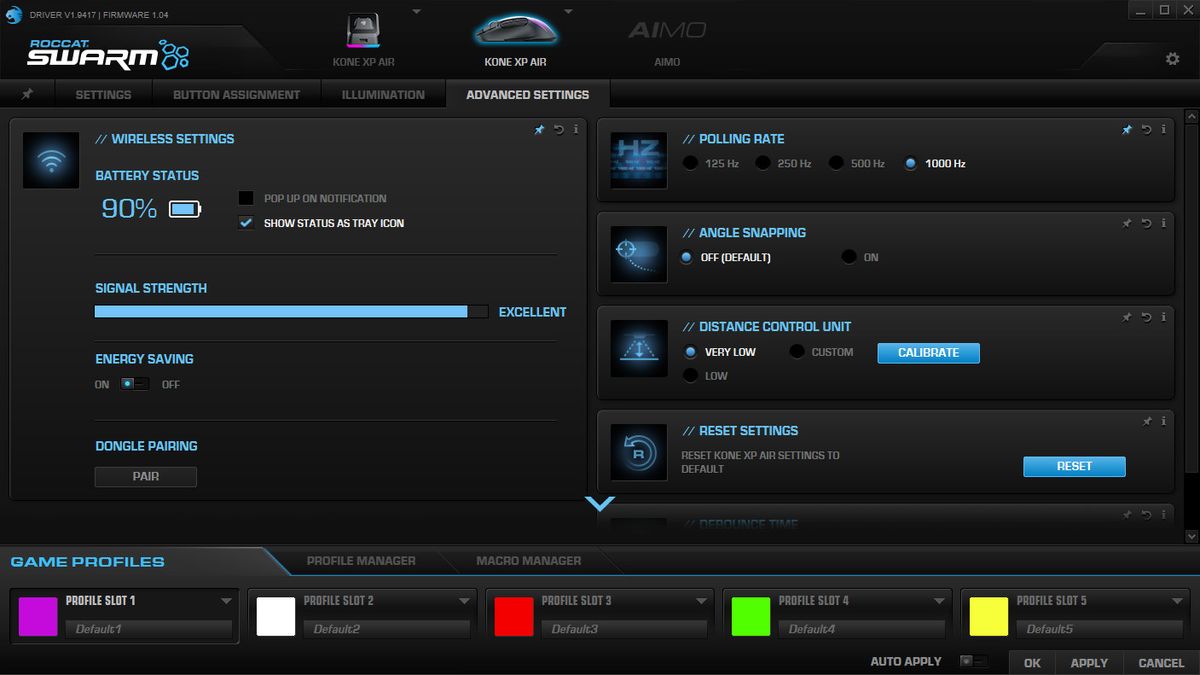Expand Profile Slot 5 dropdown arrow
Viewport: 1200px width, 675px height.
(x=1177, y=601)
